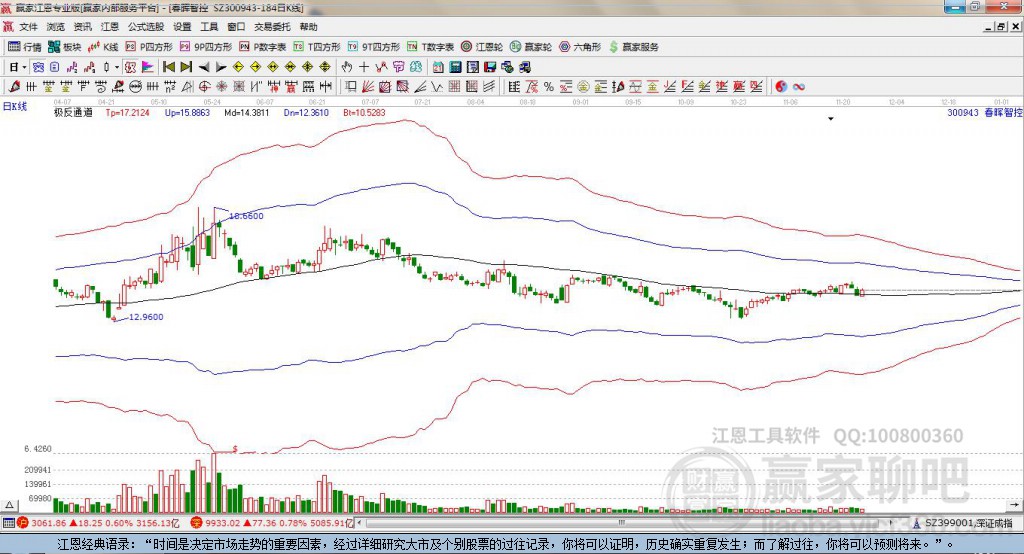Open 赢家服务 with dollar icon
Screen dimensions: 1024x554
(x=633, y=47)
